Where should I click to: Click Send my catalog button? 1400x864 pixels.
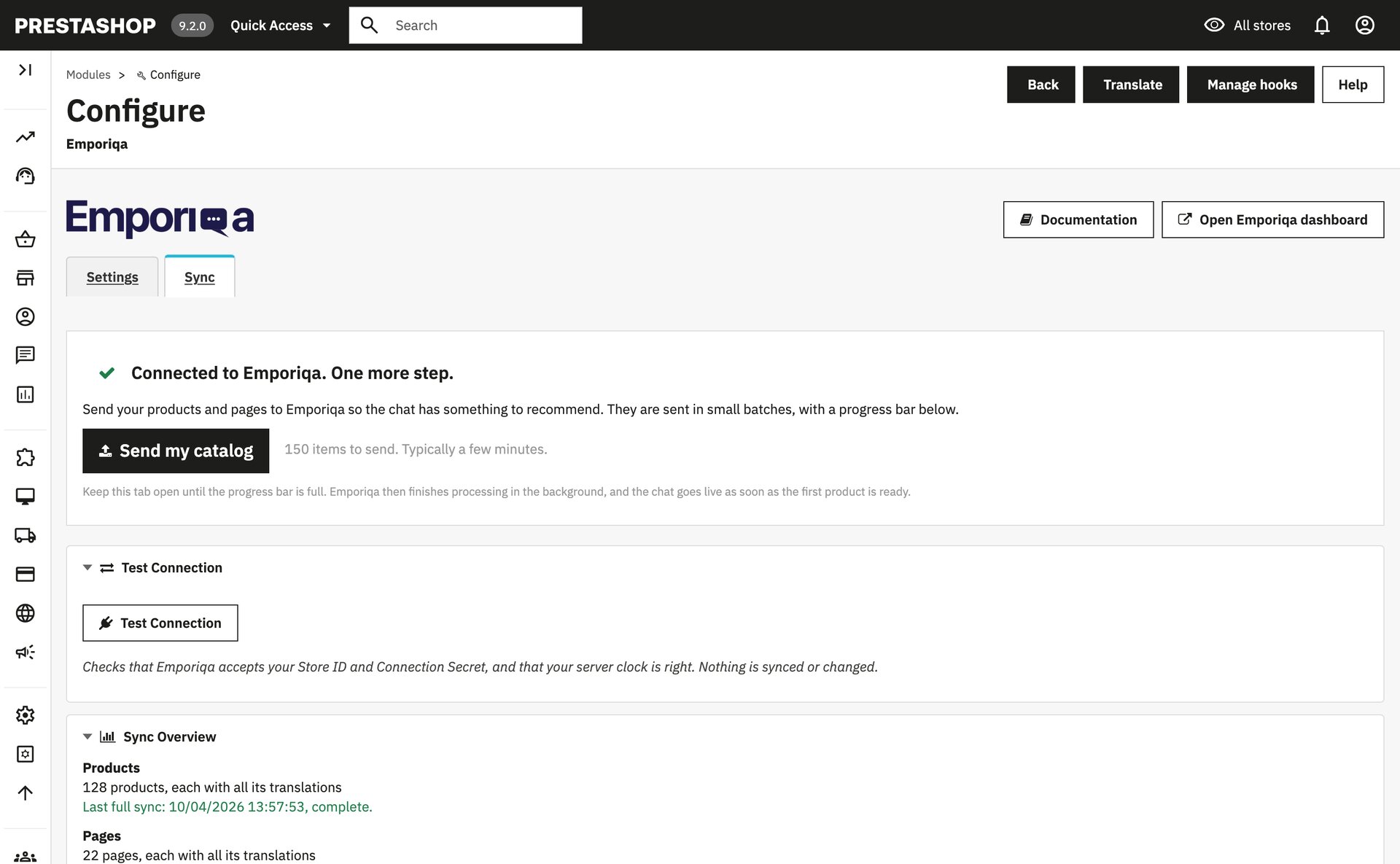(x=176, y=451)
